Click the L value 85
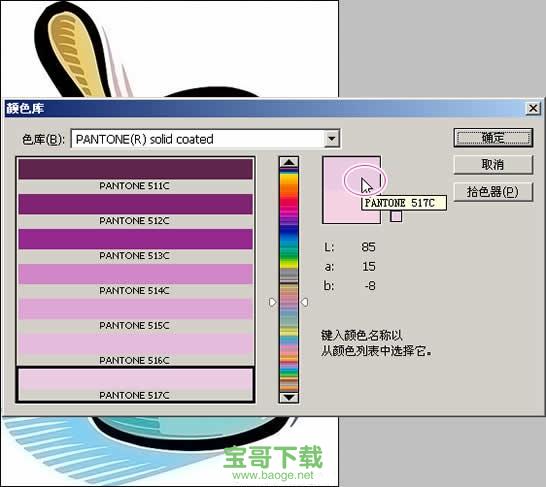This screenshot has width=546, height=487. pyautogui.click(x=368, y=247)
